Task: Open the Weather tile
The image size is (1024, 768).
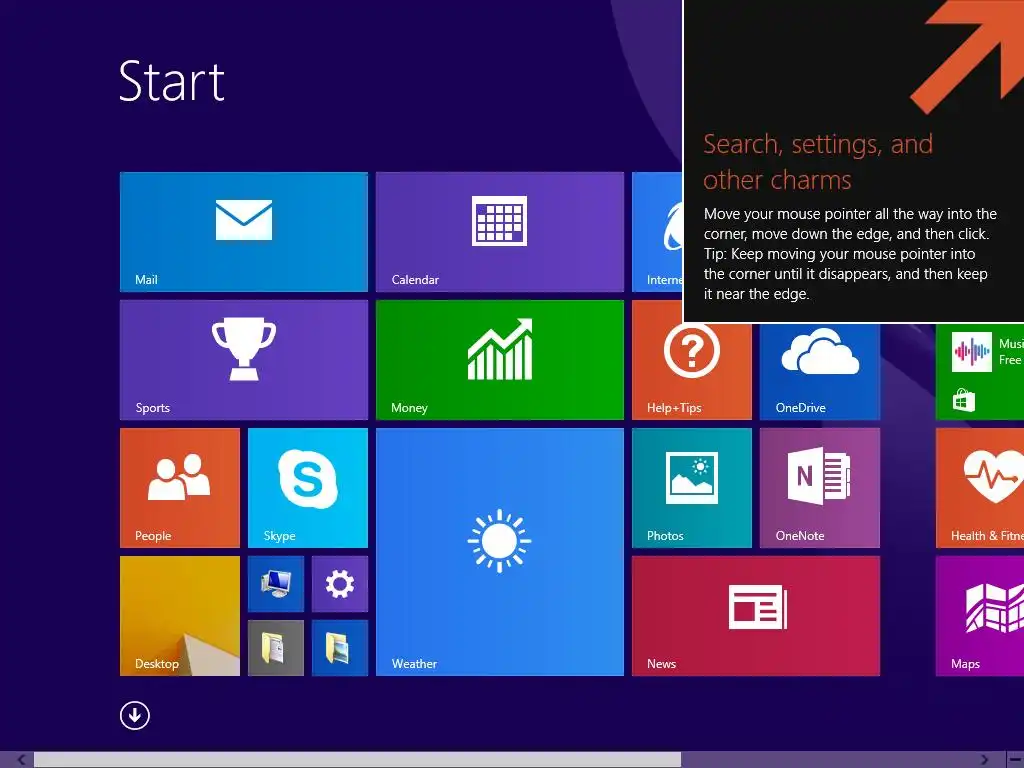Action: 500,552
